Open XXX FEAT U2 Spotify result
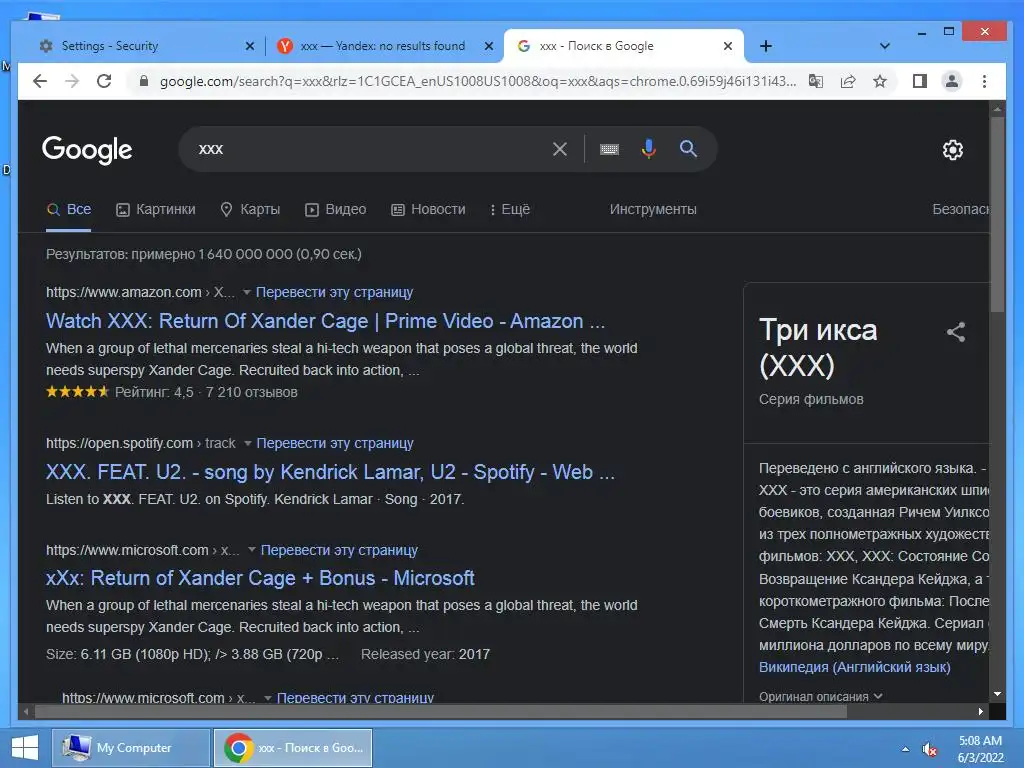Screen dimensions: 1024x768 [x=330, y=472]
